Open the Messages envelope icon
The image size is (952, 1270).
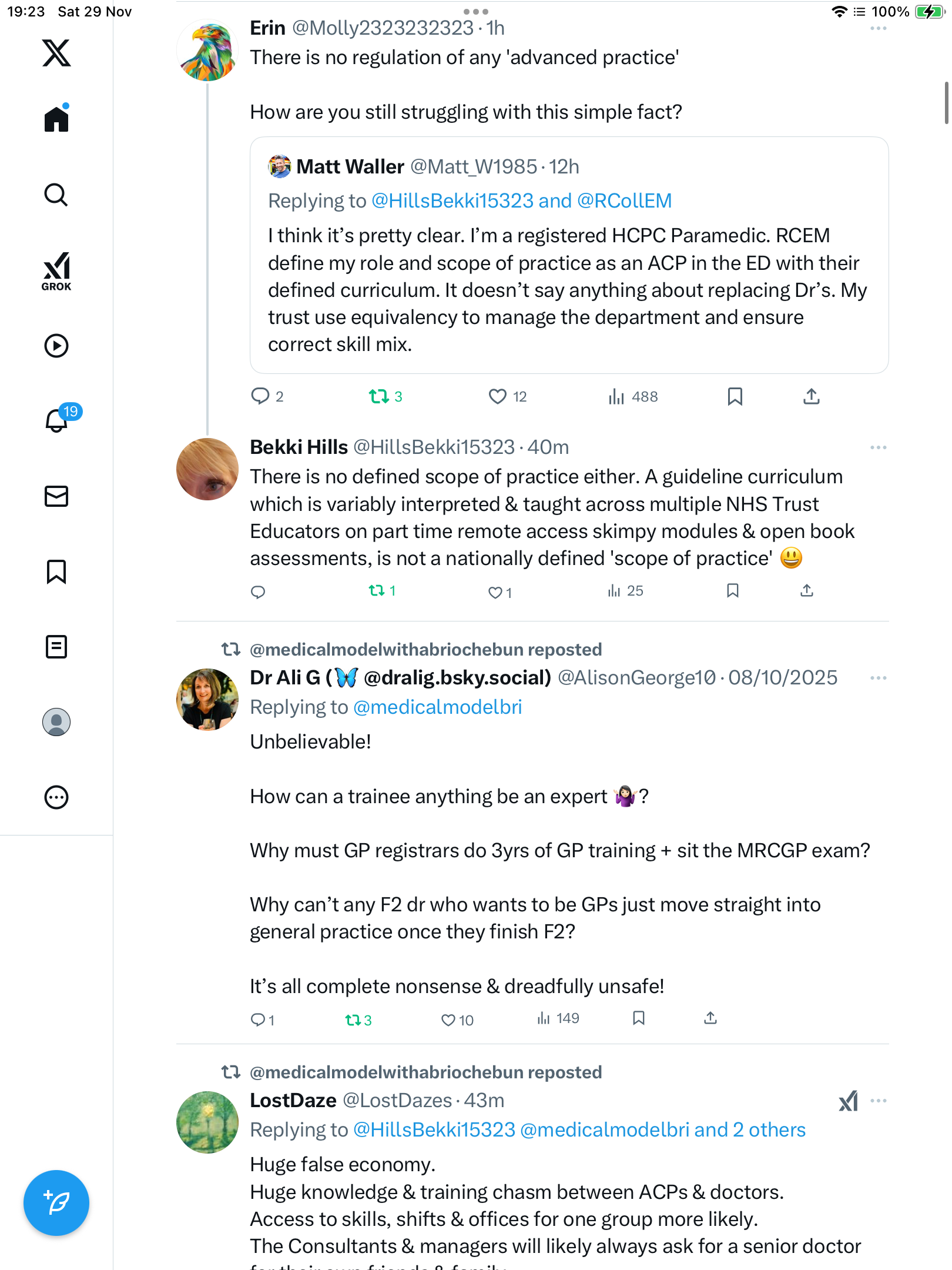(x=56, y=496)
